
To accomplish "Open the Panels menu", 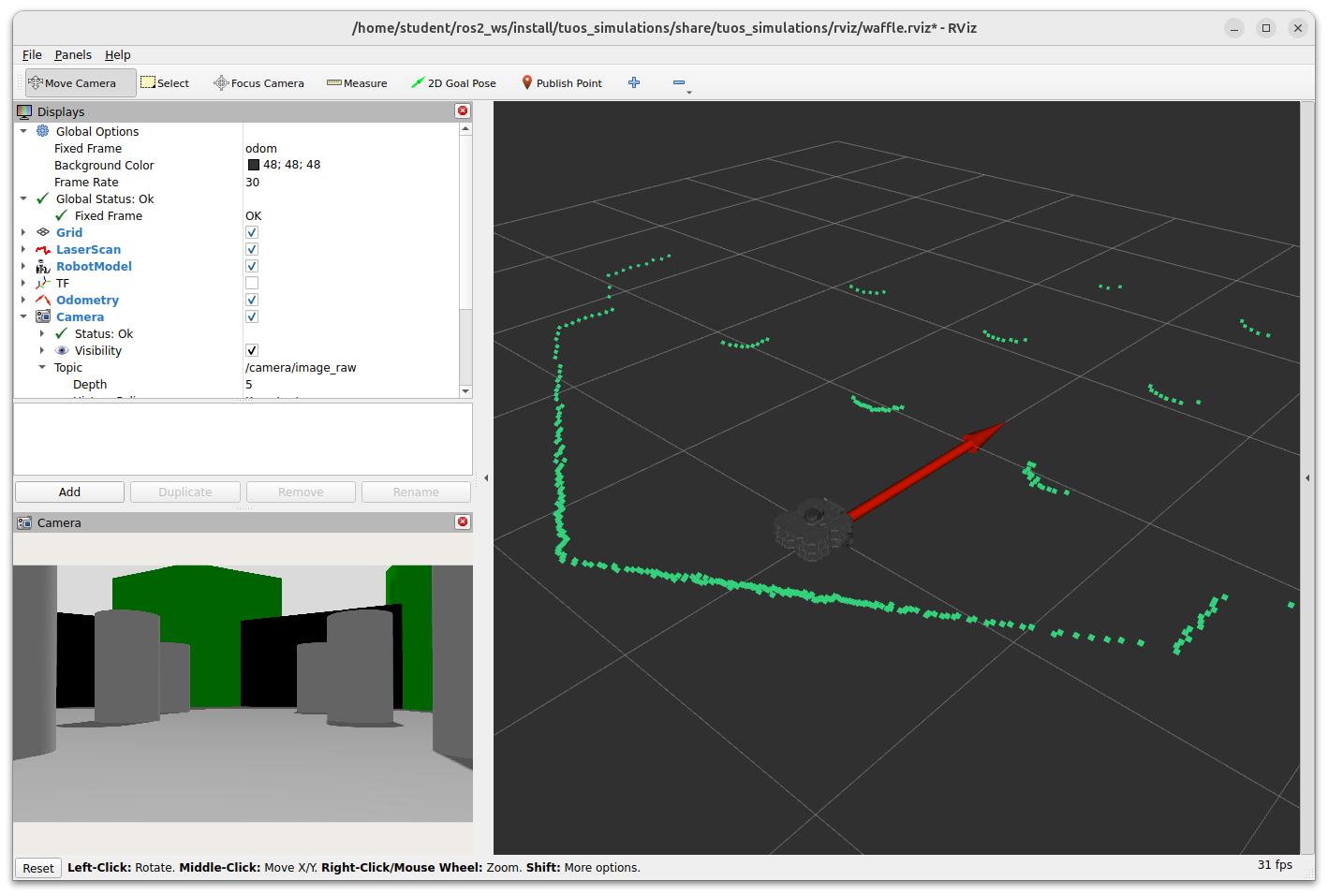I will point(73,55).
